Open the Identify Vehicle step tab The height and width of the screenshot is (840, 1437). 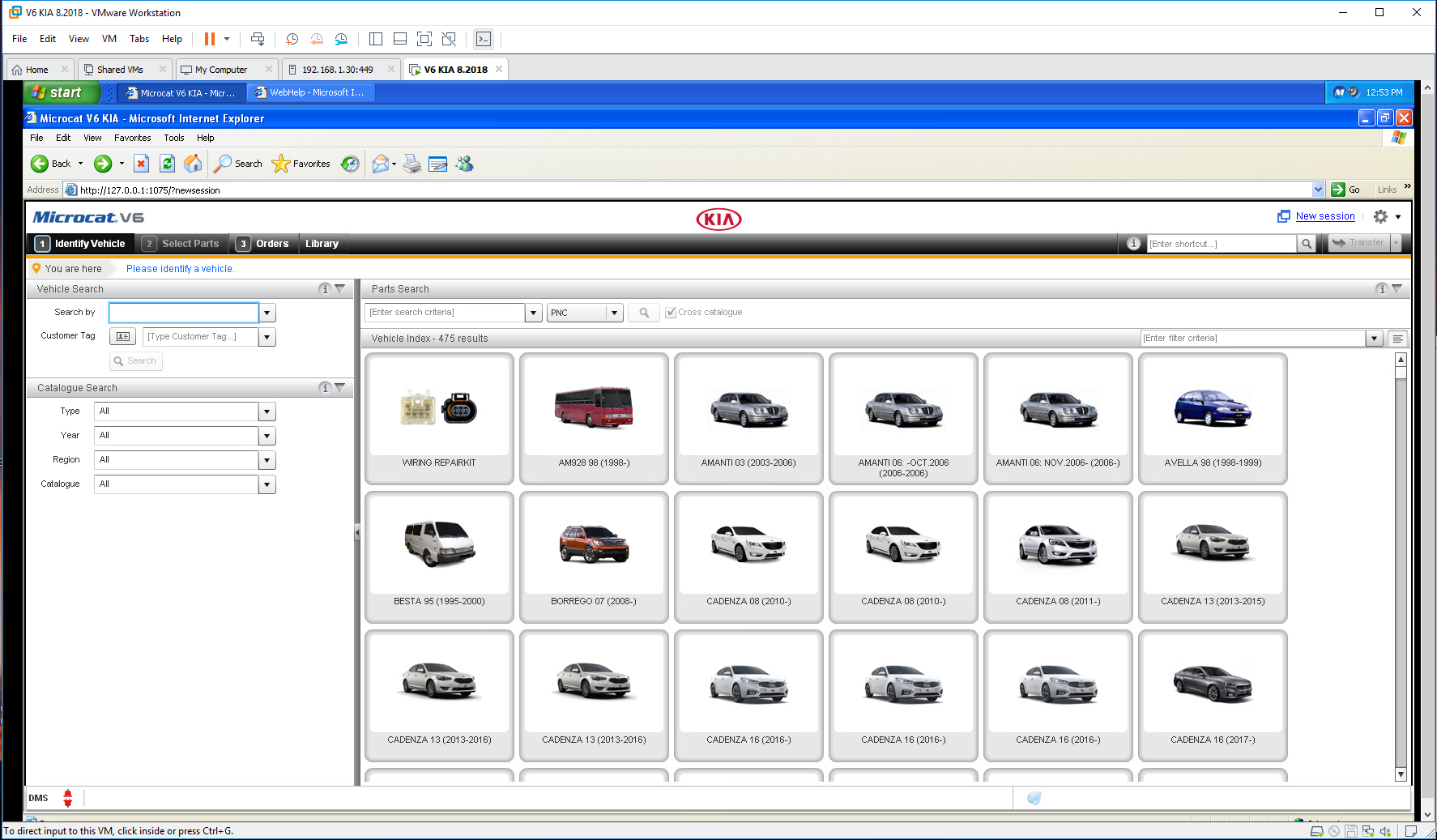click(80, 244)
